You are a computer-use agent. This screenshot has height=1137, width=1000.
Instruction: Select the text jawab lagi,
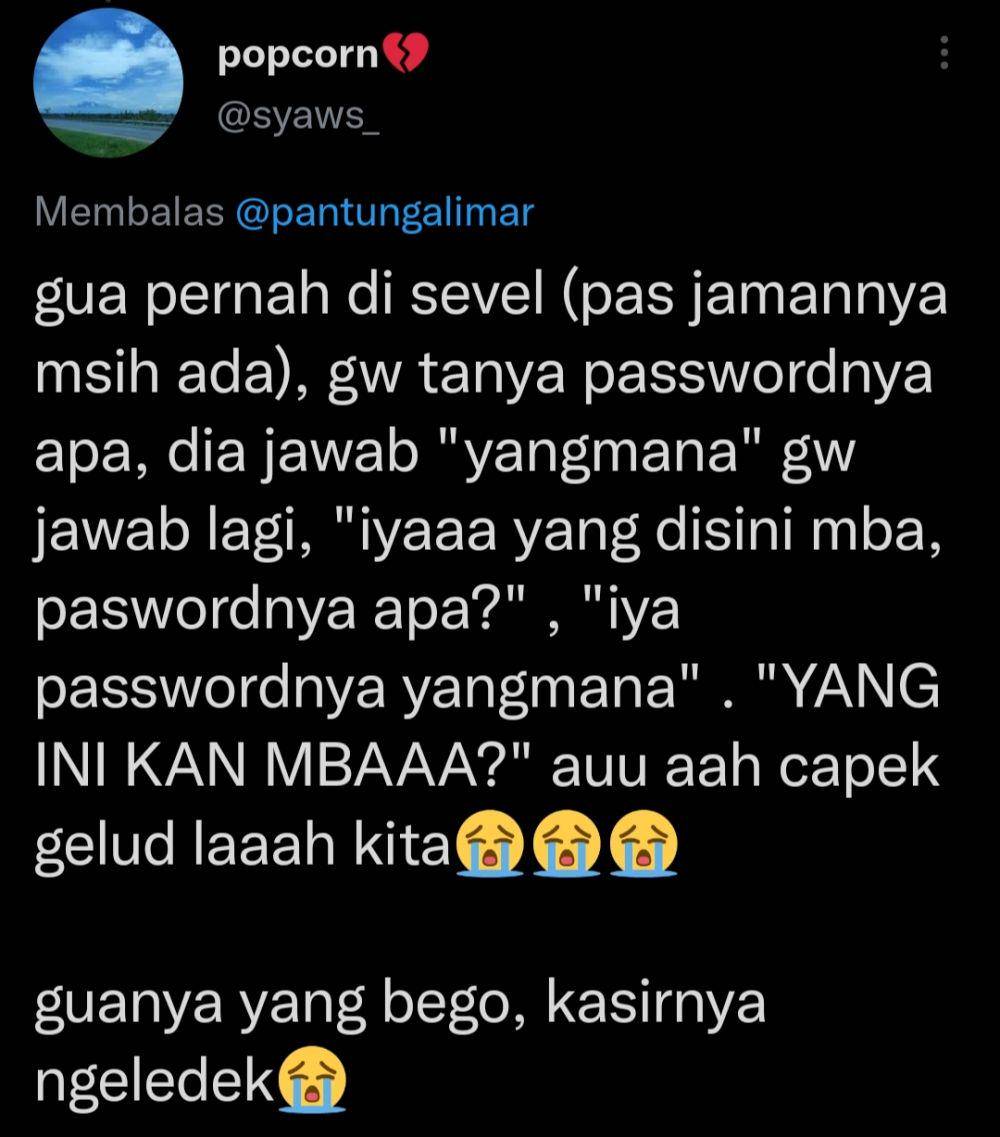[x=173, y=533]
